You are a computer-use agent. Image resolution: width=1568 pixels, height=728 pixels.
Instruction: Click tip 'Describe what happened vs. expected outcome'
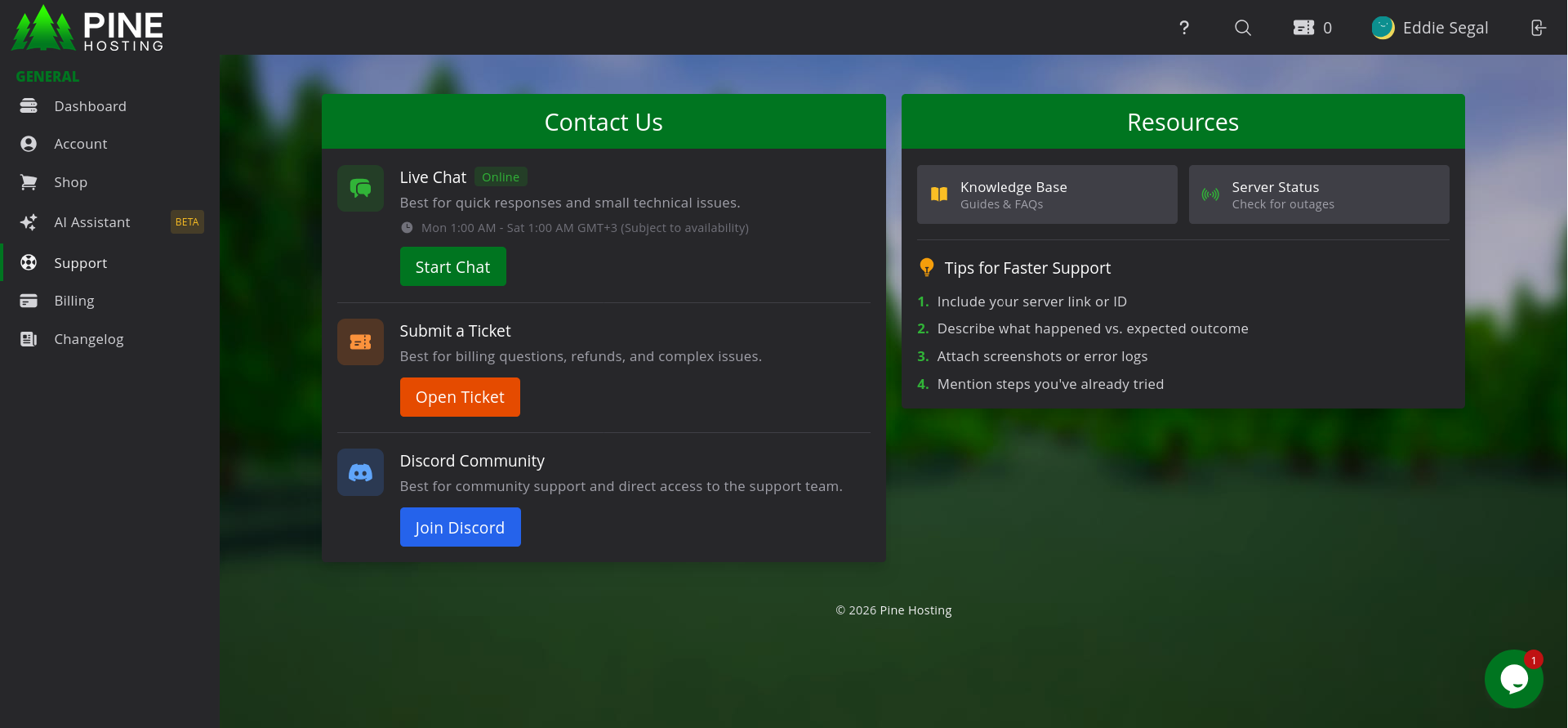pos(1093,328)
